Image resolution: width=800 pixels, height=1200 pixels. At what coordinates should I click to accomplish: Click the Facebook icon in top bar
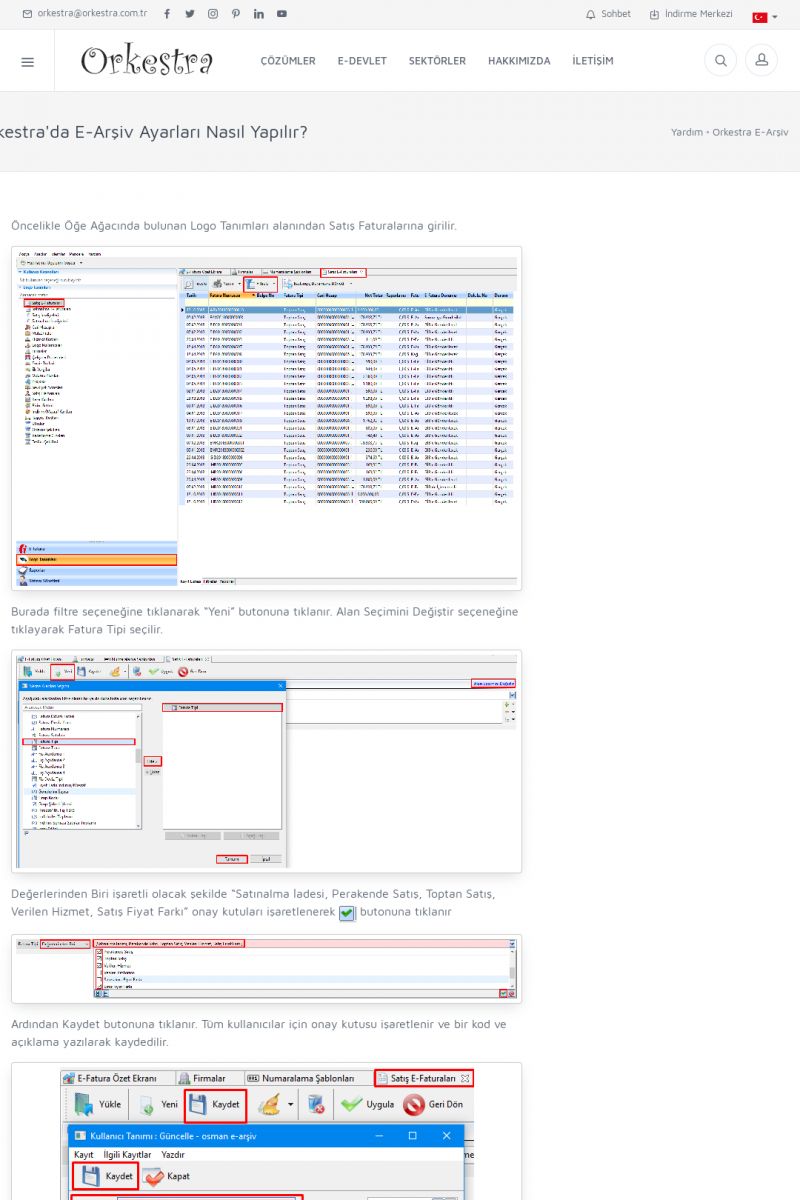(166, 14)
